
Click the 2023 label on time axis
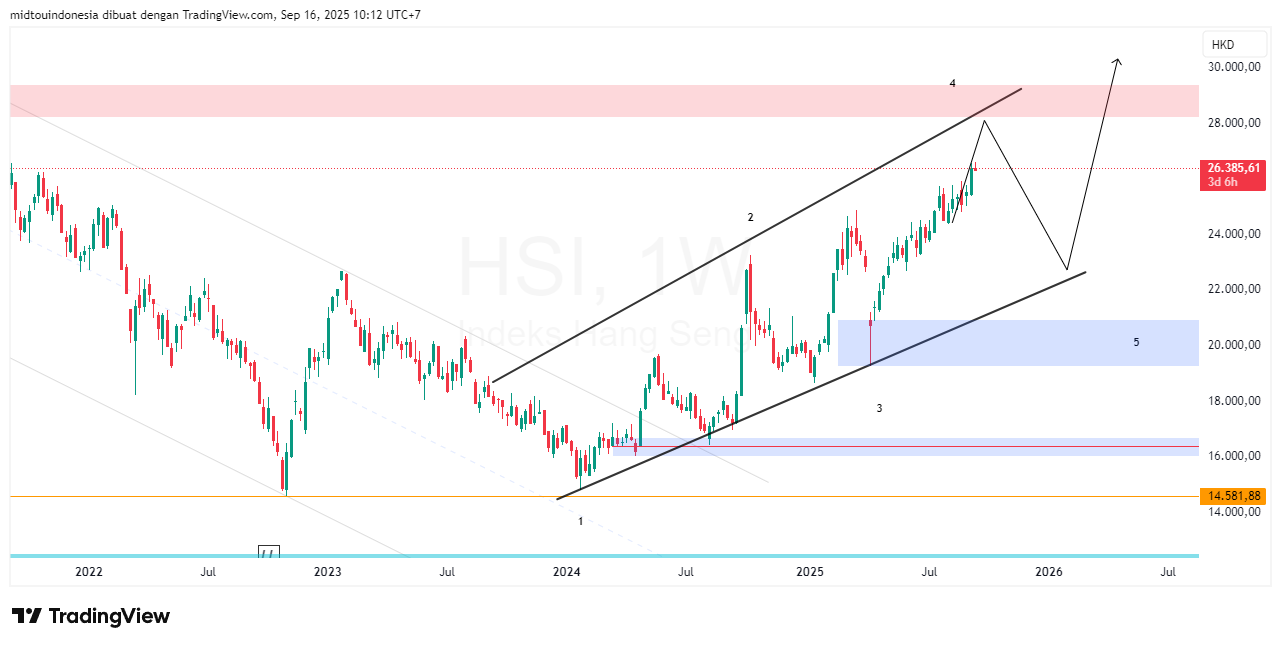click(x=327, y=572)
